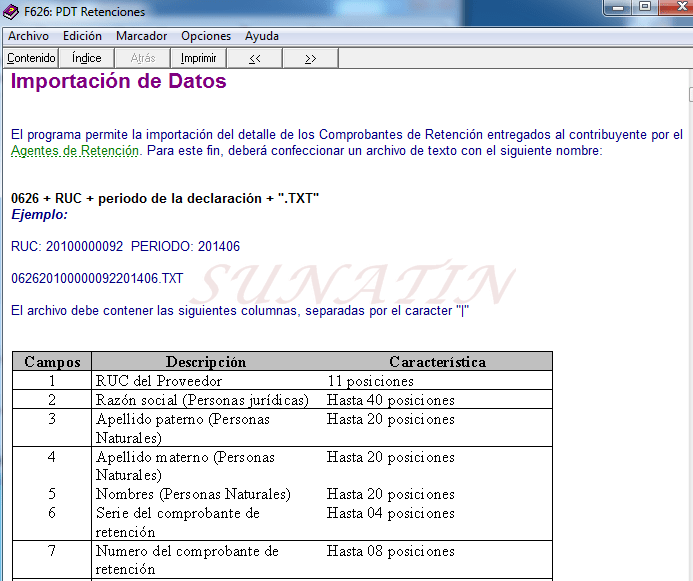This screenshot has width=693, height=581.
Task: Open the Archivo menu
Action: coord(28,36)
